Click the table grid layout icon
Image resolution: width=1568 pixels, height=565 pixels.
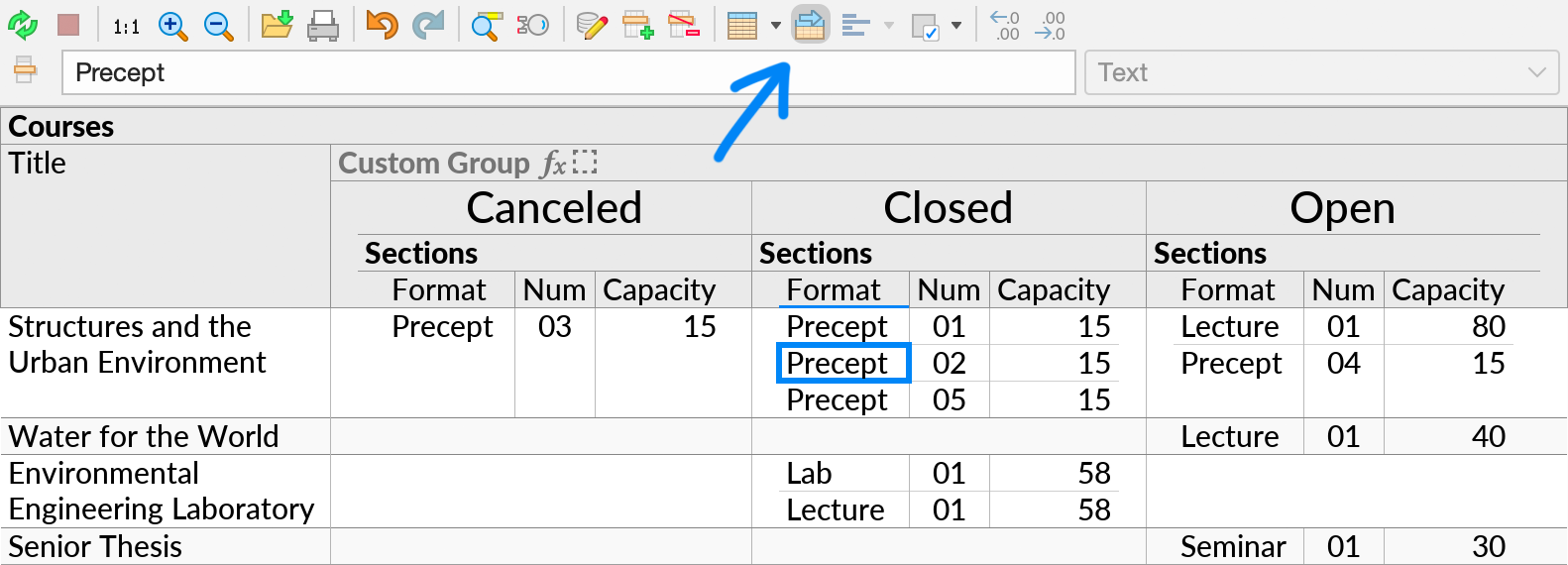742,26
